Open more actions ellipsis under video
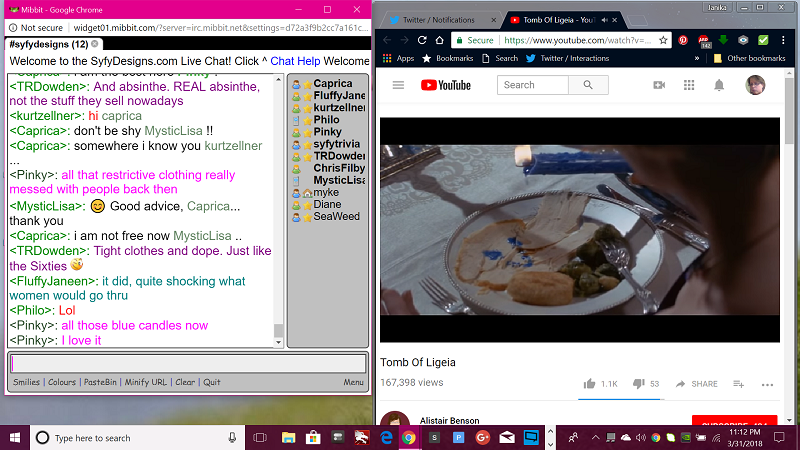Viewport: 800px width, 450px height. 767,385
